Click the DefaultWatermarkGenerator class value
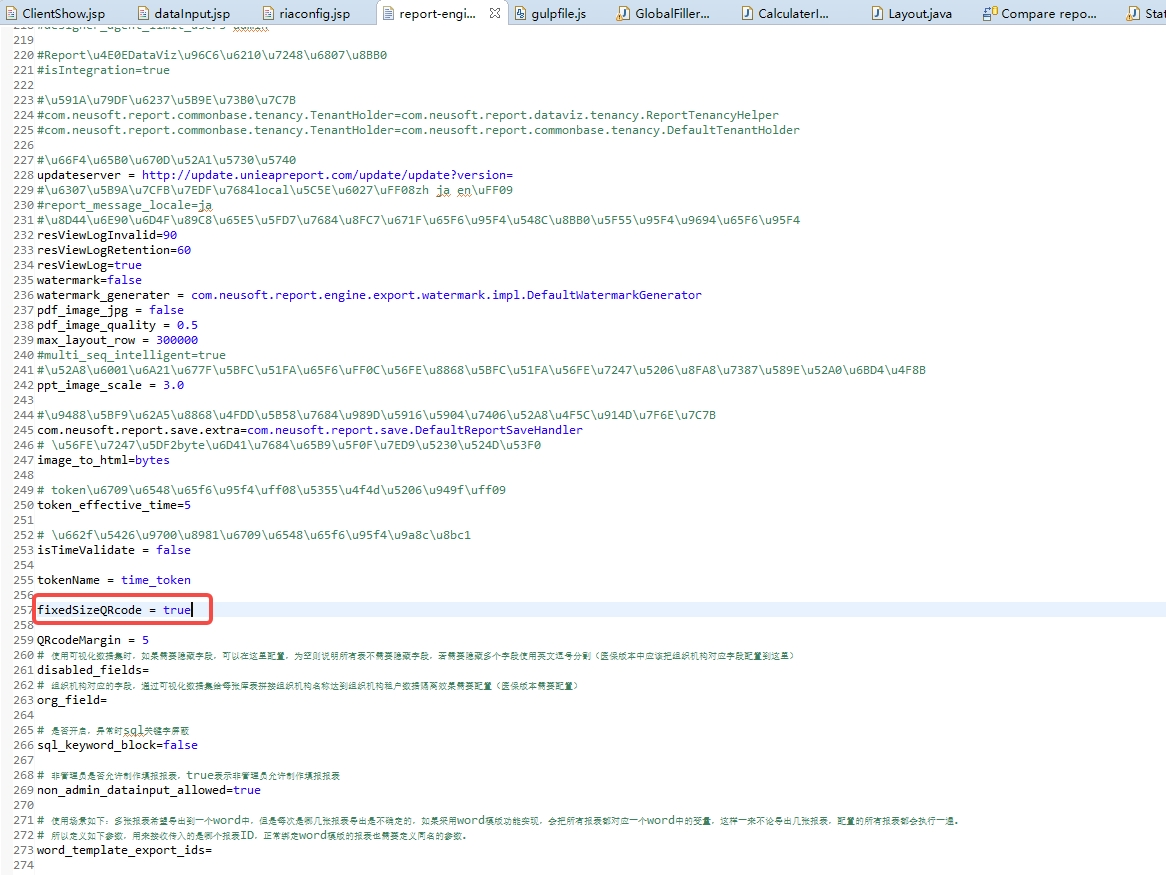Image resolution: width=1166 pixels, height=875 pixels. click(x=446, y=294)
